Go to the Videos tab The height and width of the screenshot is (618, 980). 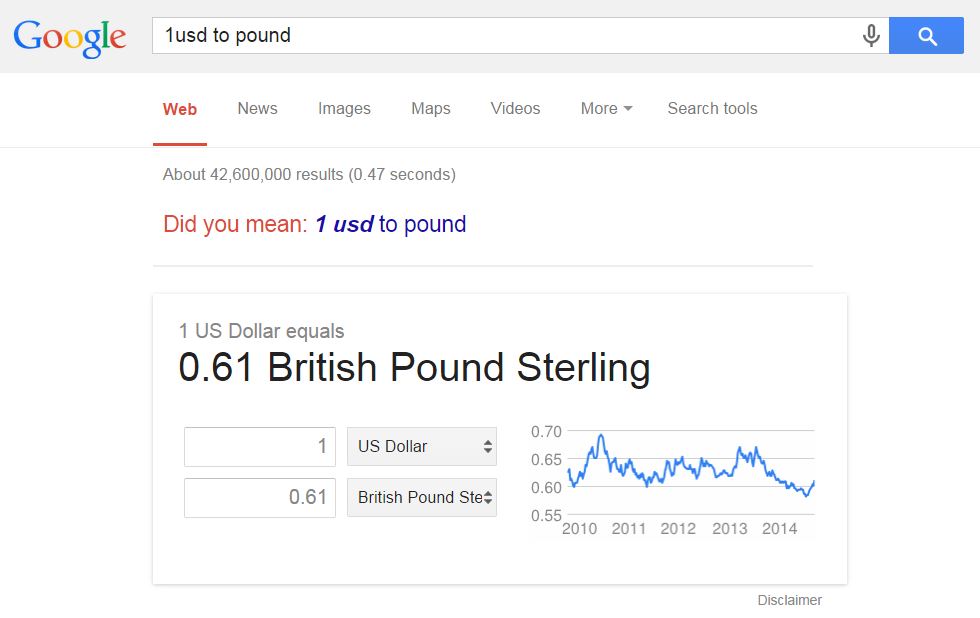click(x=515, y=109)
